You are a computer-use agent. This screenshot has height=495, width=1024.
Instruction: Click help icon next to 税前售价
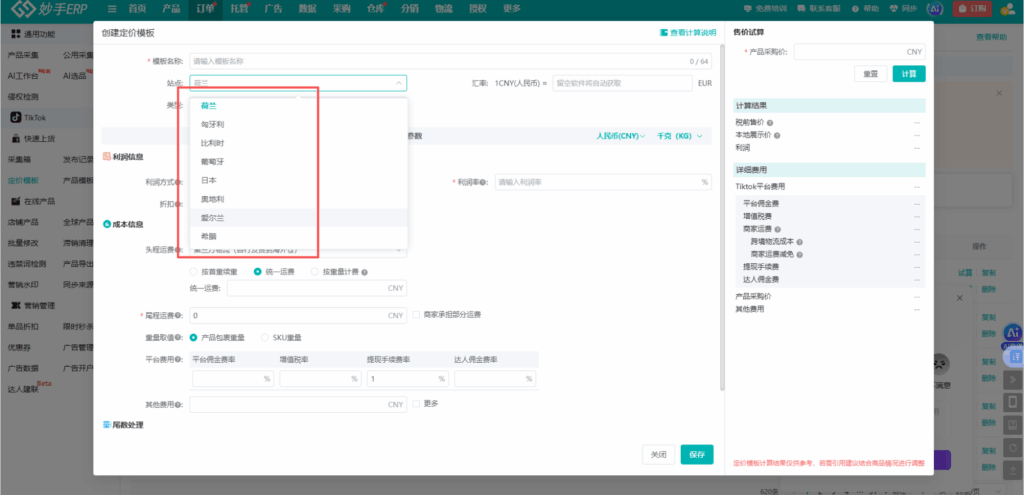pos(770,123)
